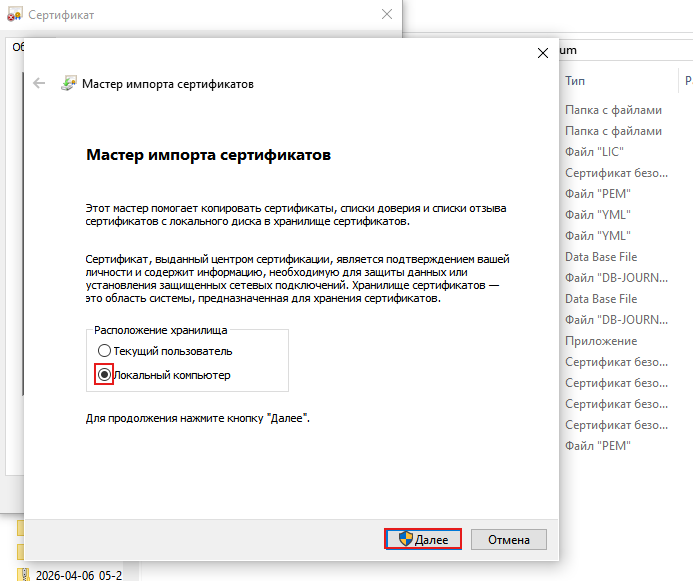
Task: Select first "Папка с файлами" row in Explorer
Action: tap(613, 110)
